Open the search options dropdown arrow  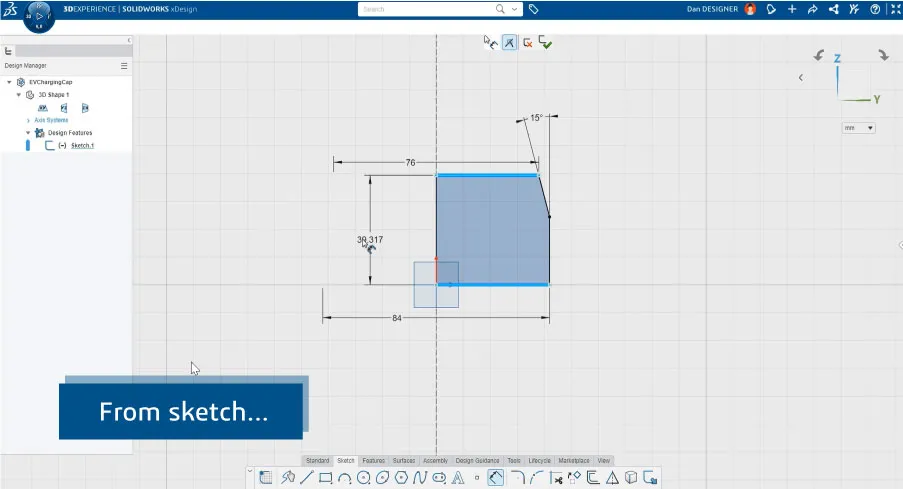(514, 9)
